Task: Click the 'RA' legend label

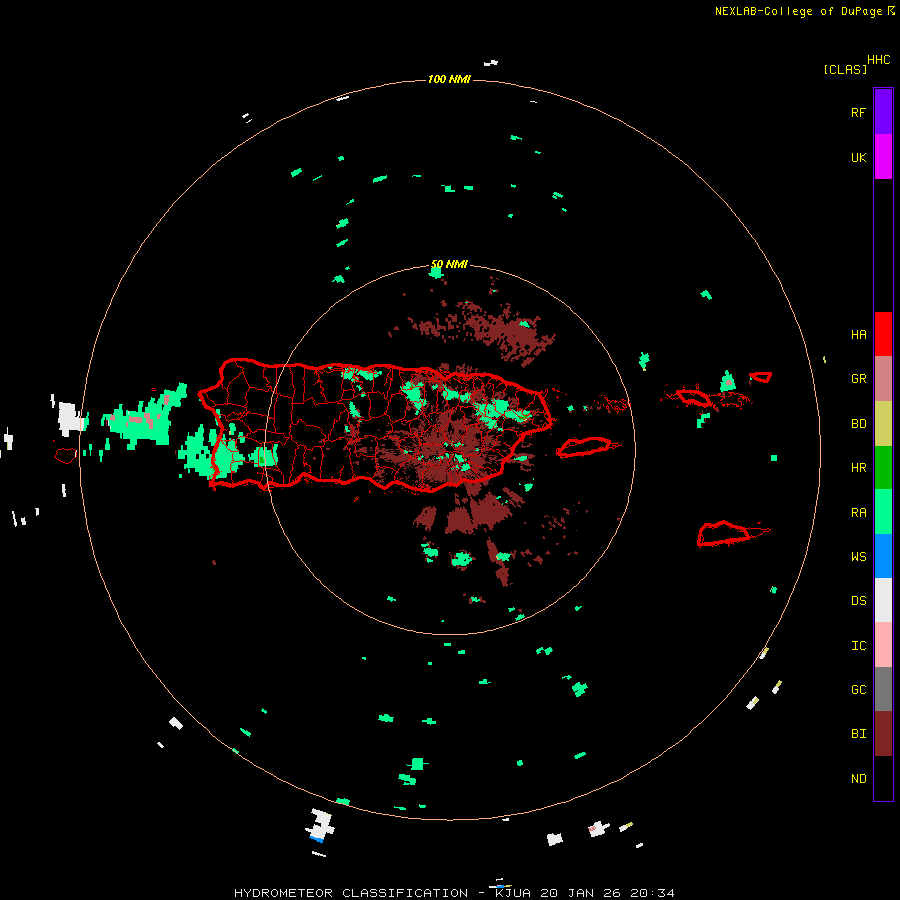Action: (858, 513)
